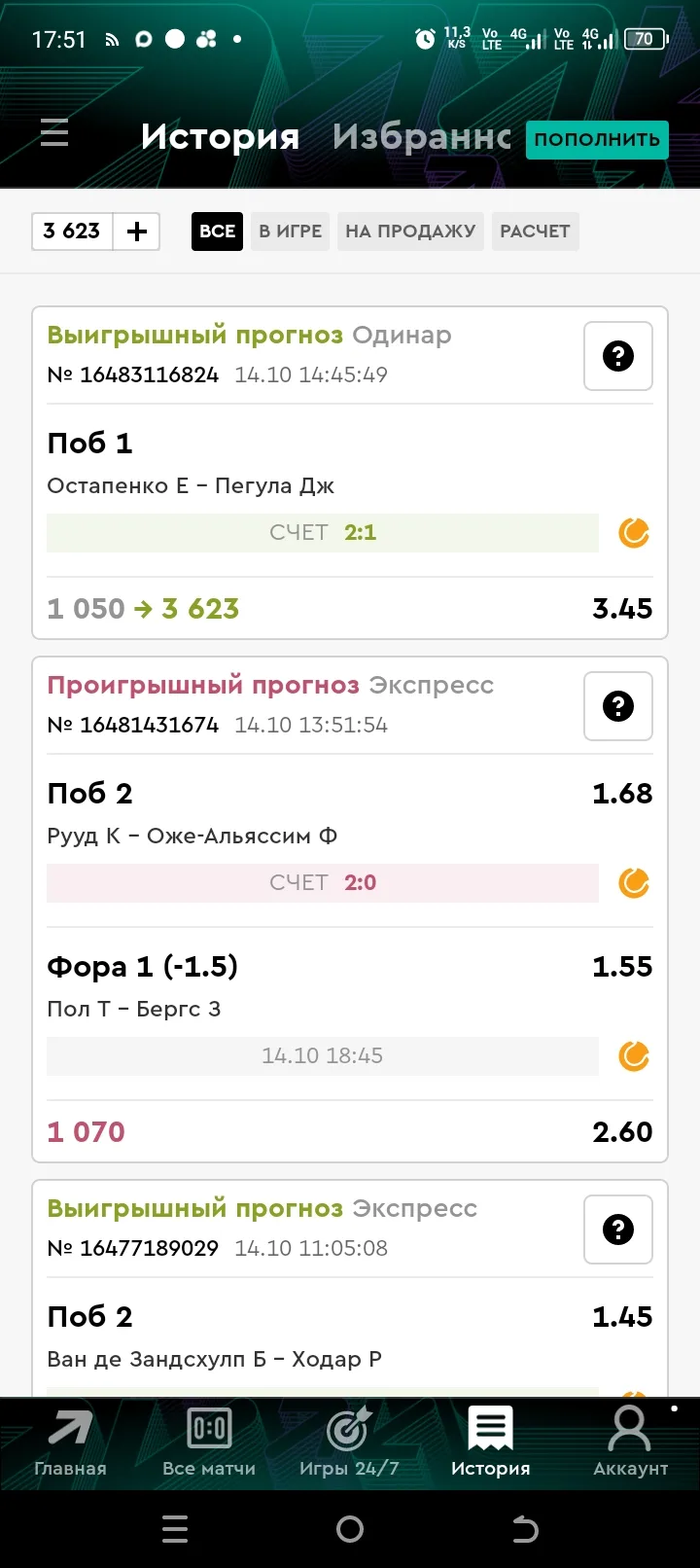Tap the ПОПОЛНИТЬ button
The width and height of the screenshot is (700, 1568).
pos(597,139)
